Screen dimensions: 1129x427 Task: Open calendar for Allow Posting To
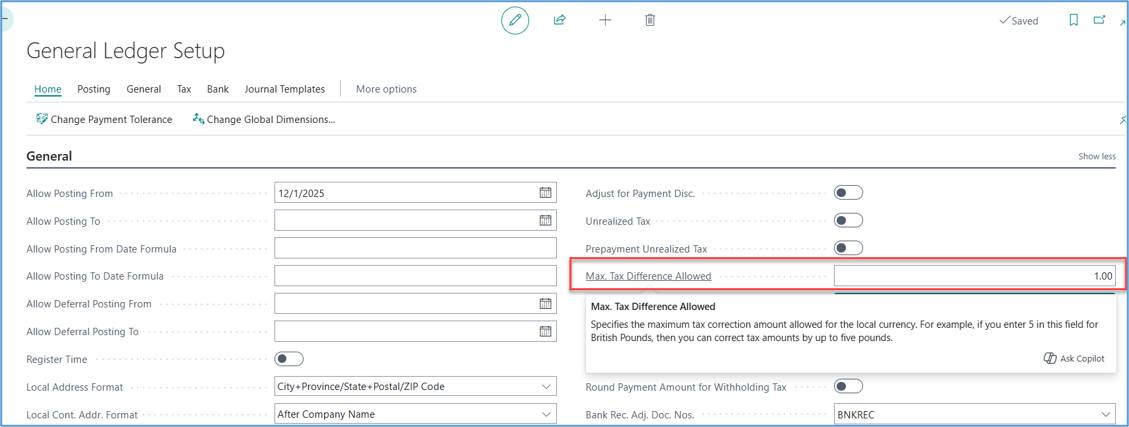[546, 220]
